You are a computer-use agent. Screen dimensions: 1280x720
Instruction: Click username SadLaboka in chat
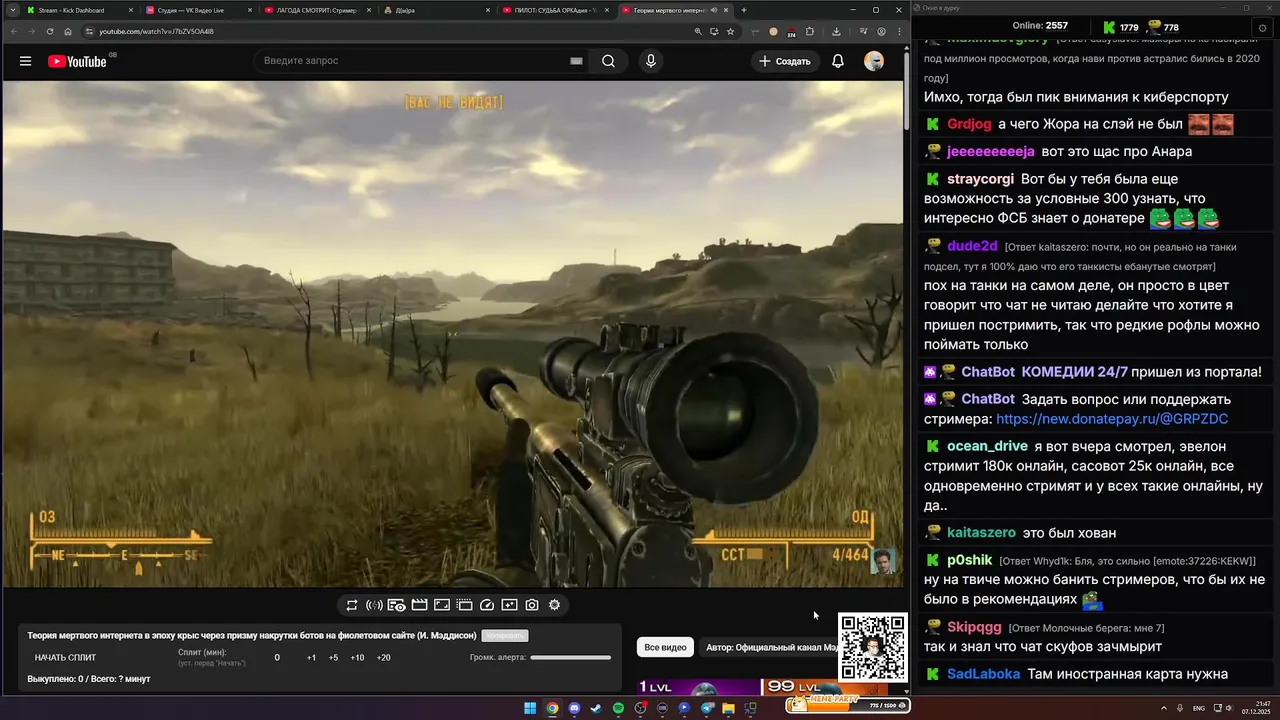click(983, 674)
